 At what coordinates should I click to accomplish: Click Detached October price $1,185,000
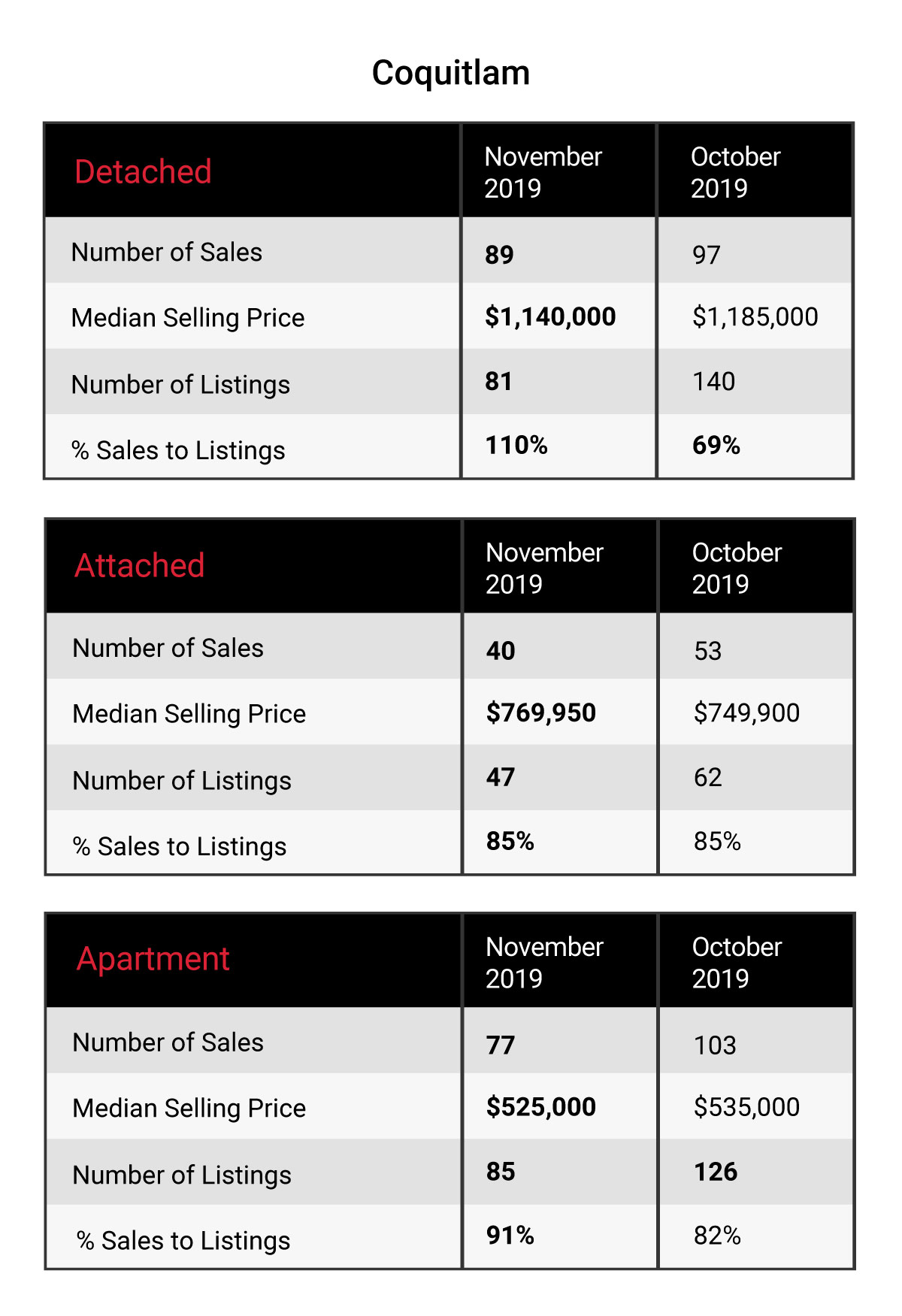(x=755, y=317)
